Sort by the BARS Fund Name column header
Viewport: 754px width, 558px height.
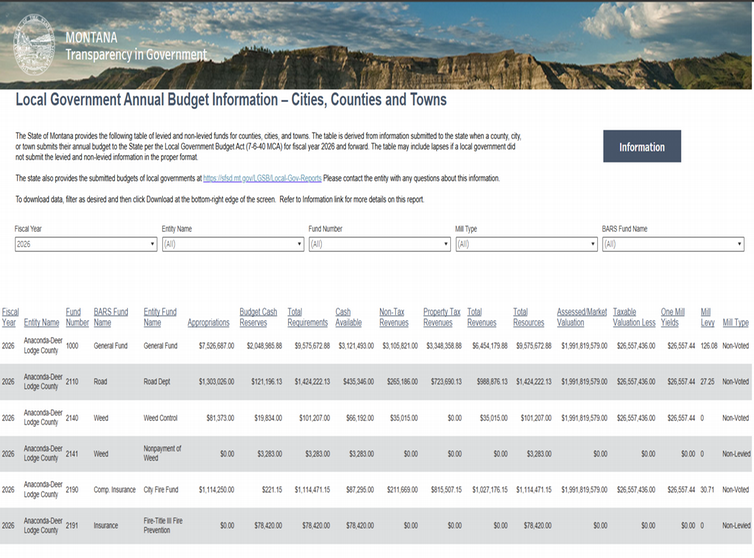pyautogui.click(x=111, y=317)
